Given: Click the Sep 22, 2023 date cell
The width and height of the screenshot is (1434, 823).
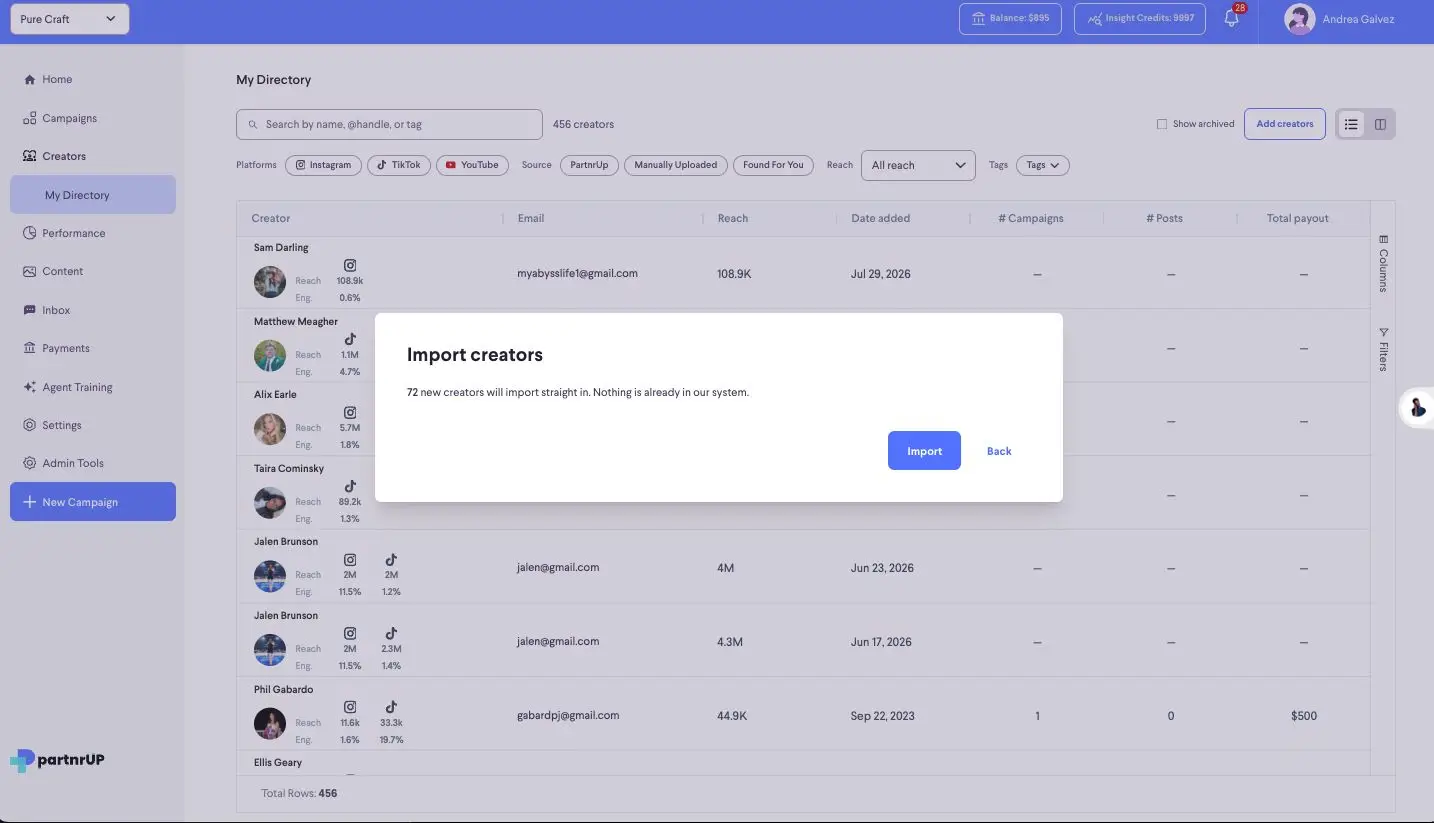Looking at the screenshot, I should pyautogui.click(x=883, y=716).
